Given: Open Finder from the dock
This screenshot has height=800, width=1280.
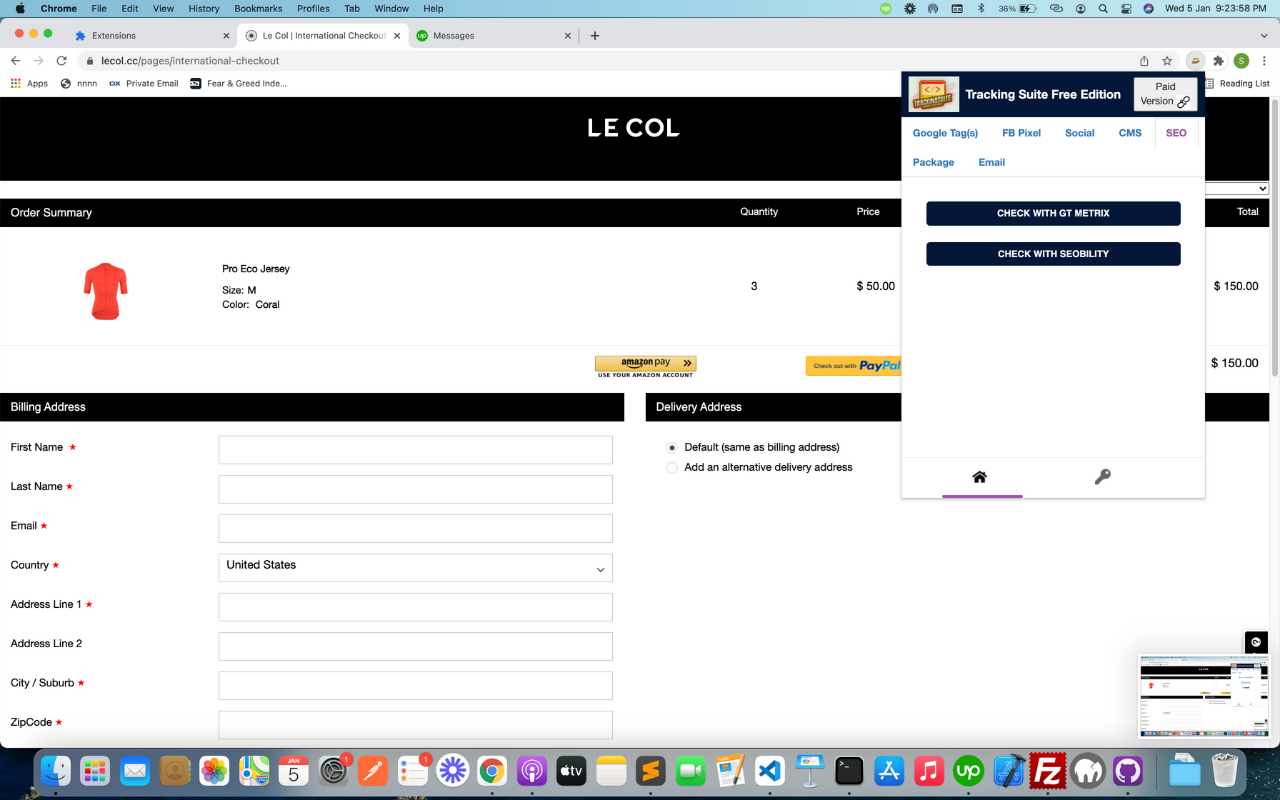Looking at the screenshot, I should click(x=56, y=770).
